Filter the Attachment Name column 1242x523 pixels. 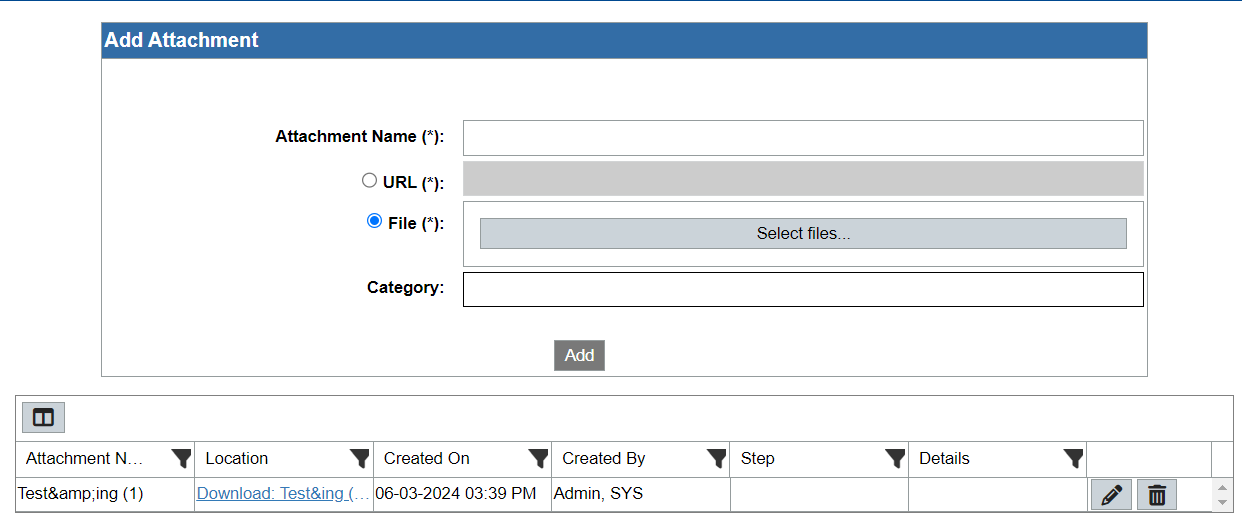181,459
